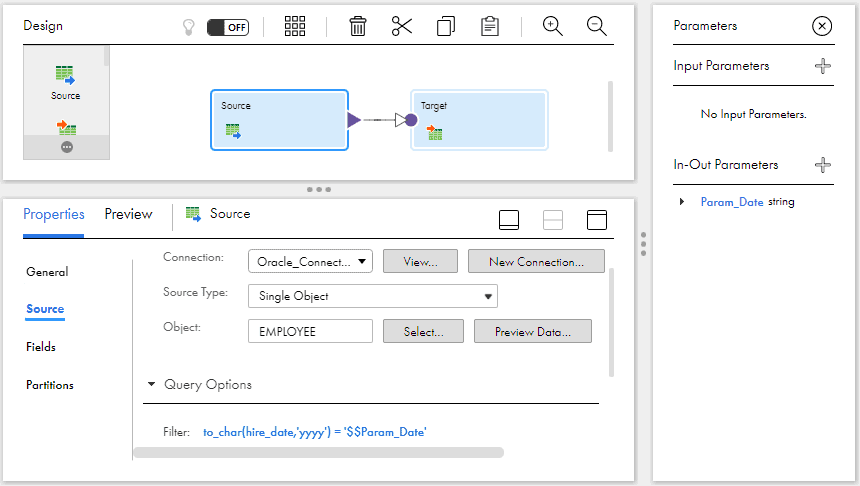The height and width of the screenshot is (486, 860).
Task: Click the three-dot splitter below the canvas
Action: point(319,189)
